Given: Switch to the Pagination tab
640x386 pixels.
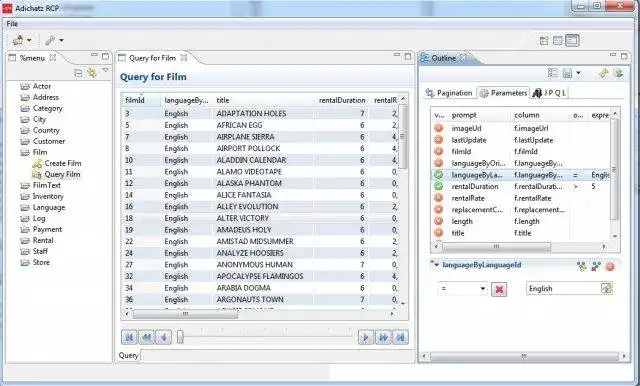Looking at the screenshot, I should click(449, 93).
